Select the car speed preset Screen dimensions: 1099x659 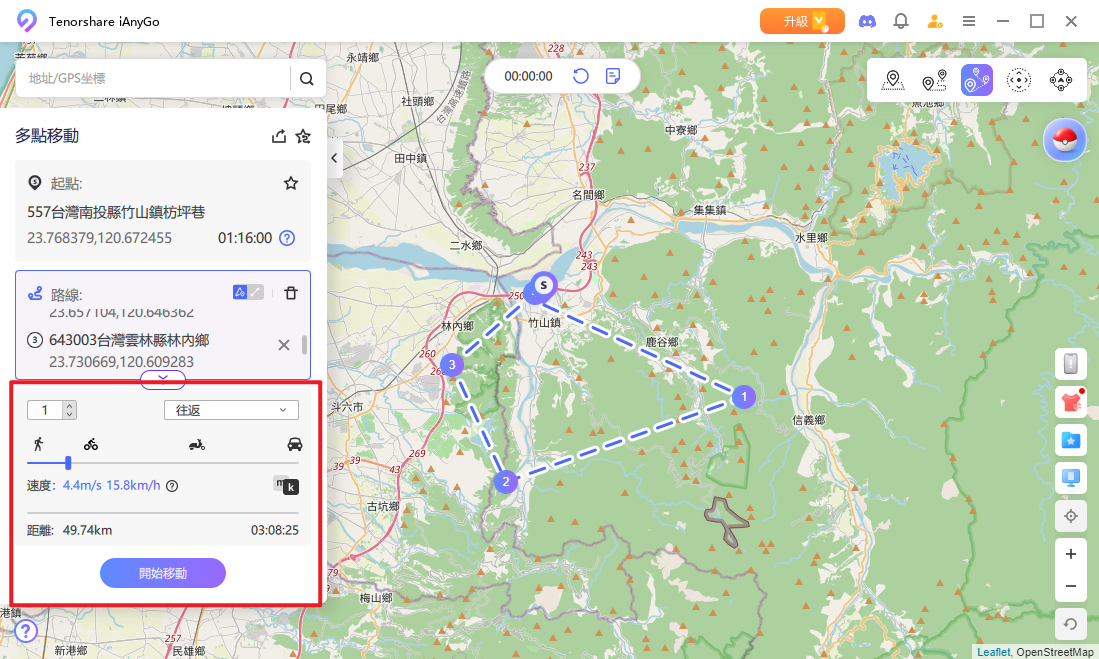coord(294,444)
